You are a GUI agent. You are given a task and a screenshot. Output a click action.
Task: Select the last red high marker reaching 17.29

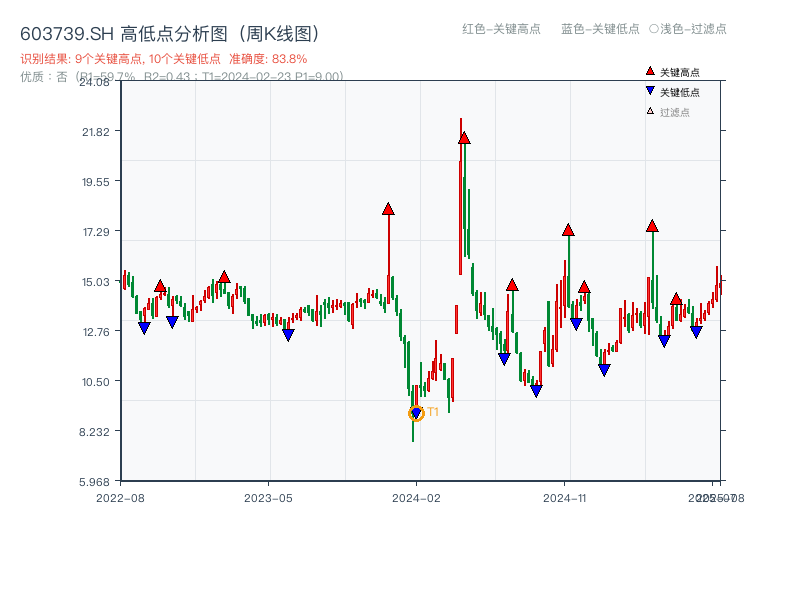pos(652,226)
